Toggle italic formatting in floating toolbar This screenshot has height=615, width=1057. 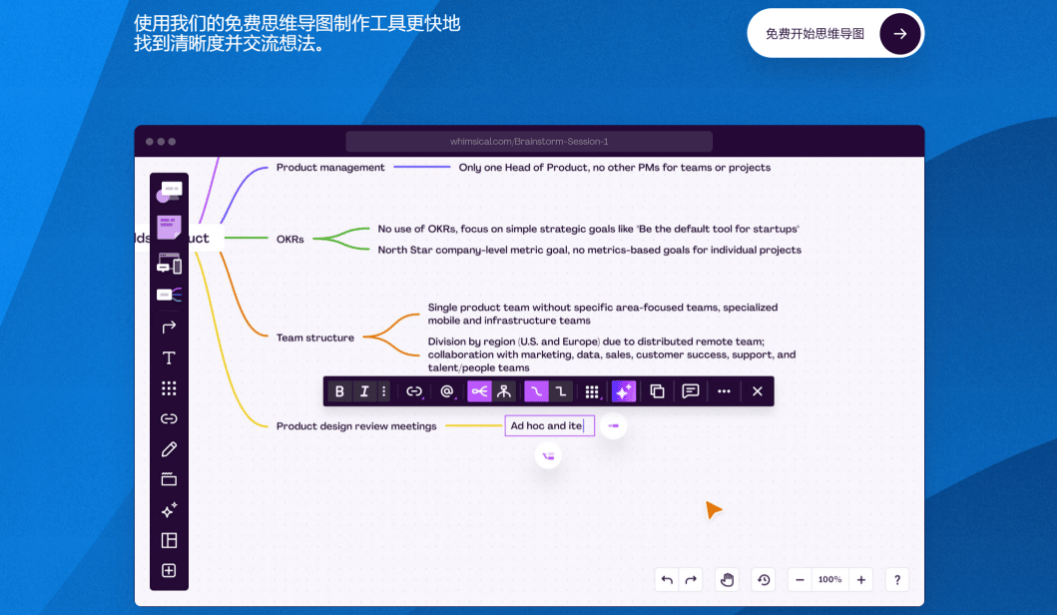click(364, 392)
